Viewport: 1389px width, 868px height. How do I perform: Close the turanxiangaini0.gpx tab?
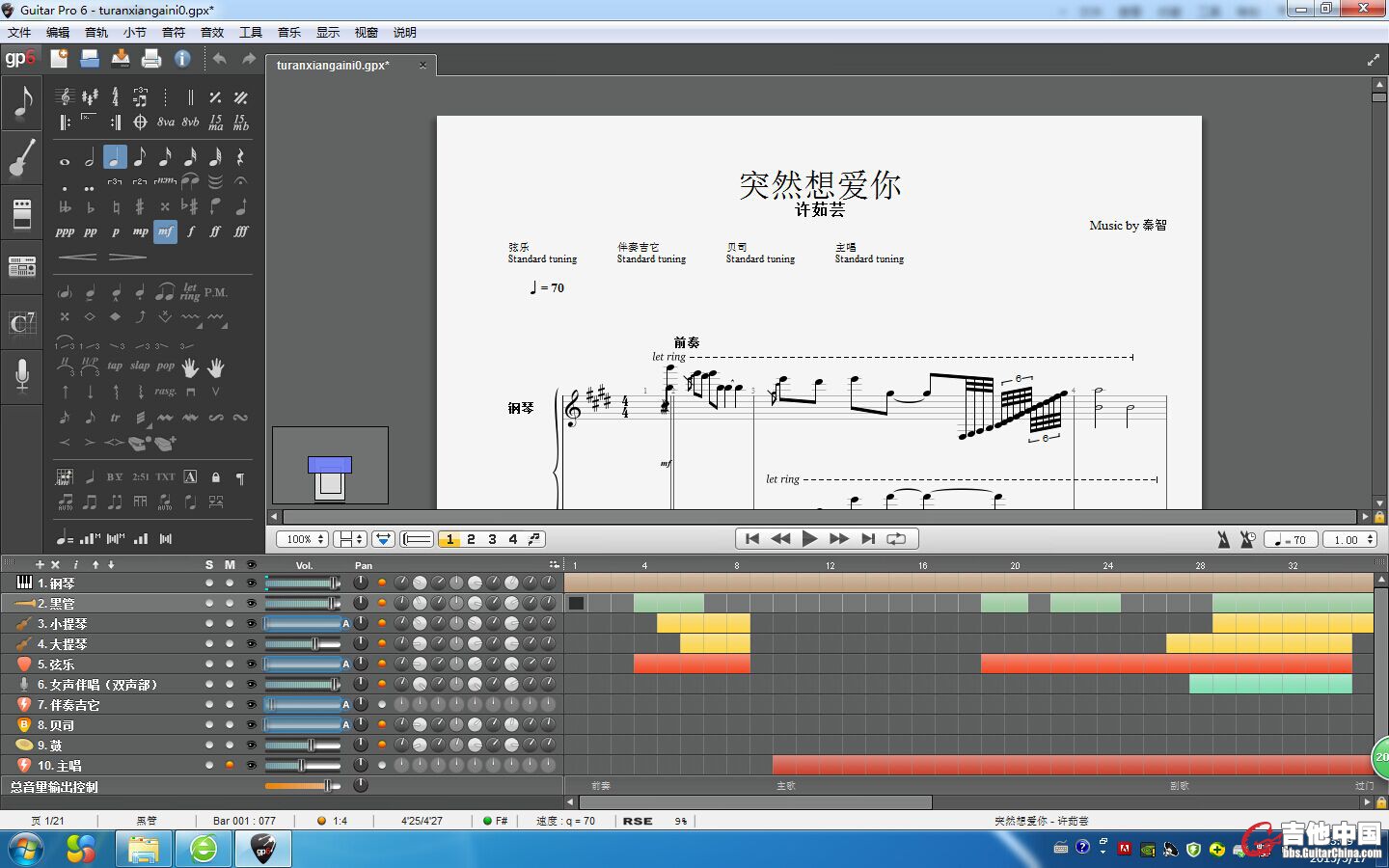pyautogui.click(x=422, y=66)
